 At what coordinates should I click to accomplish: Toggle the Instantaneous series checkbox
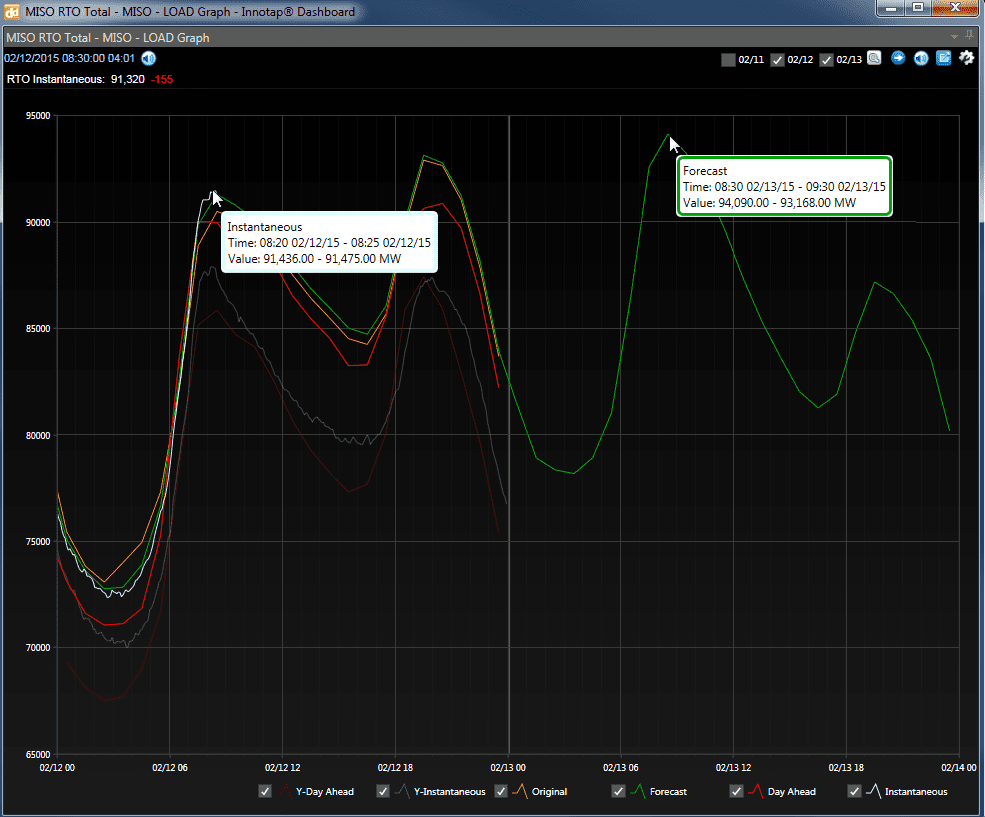(x=854, y=791)
